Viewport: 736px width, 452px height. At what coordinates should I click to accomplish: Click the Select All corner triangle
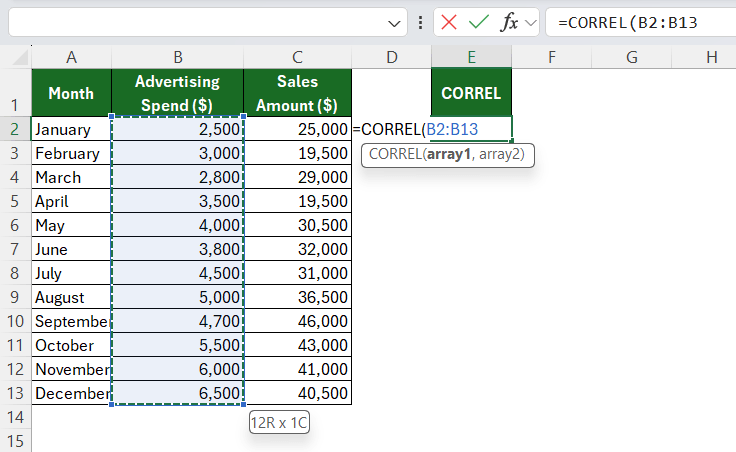20,58
